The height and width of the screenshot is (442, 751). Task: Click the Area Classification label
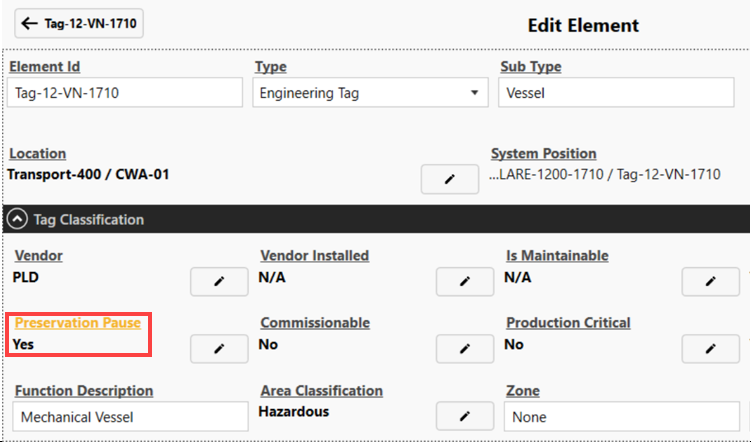[321, 391]
